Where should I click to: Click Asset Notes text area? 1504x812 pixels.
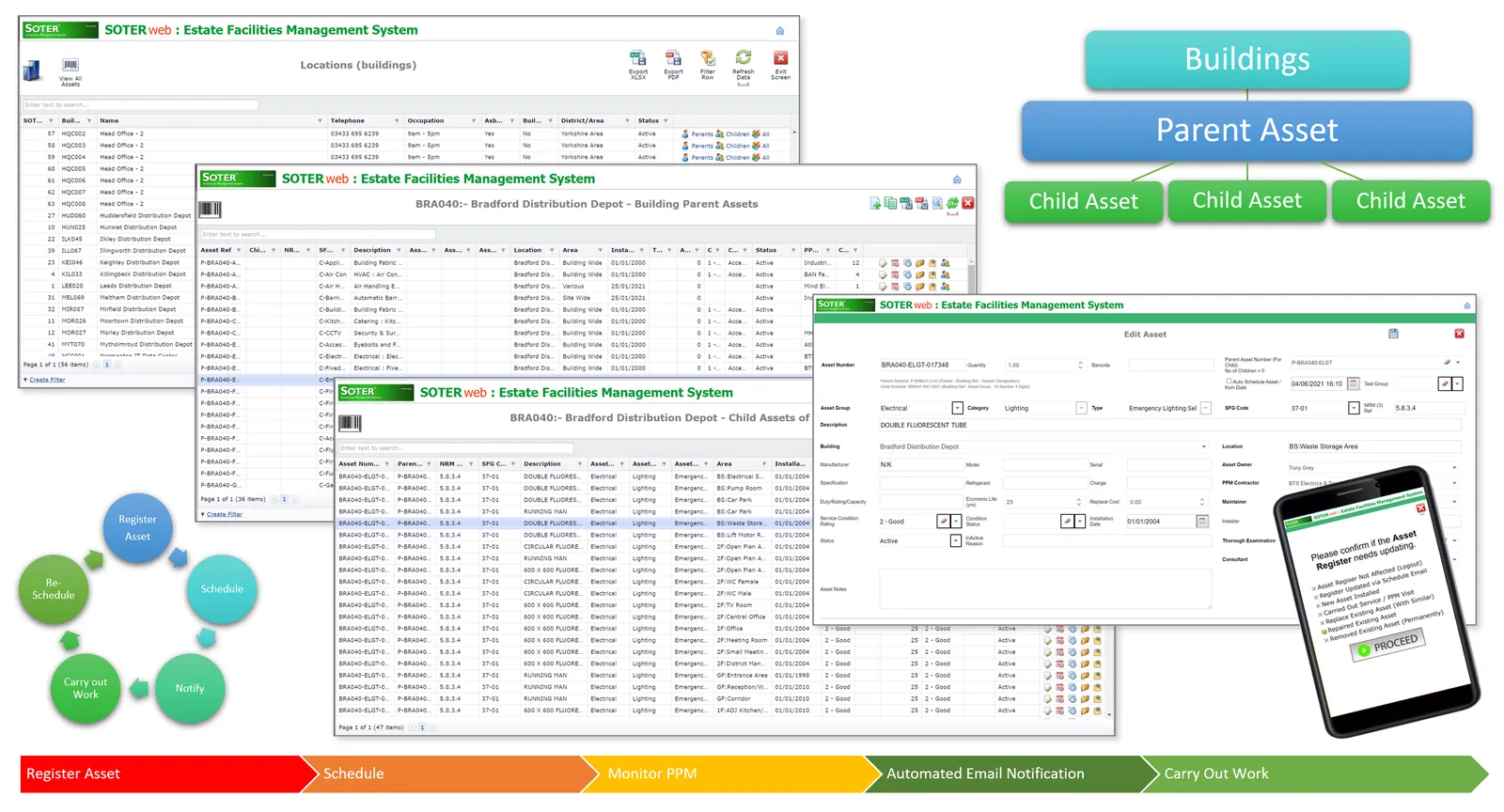coord(1045,589)
